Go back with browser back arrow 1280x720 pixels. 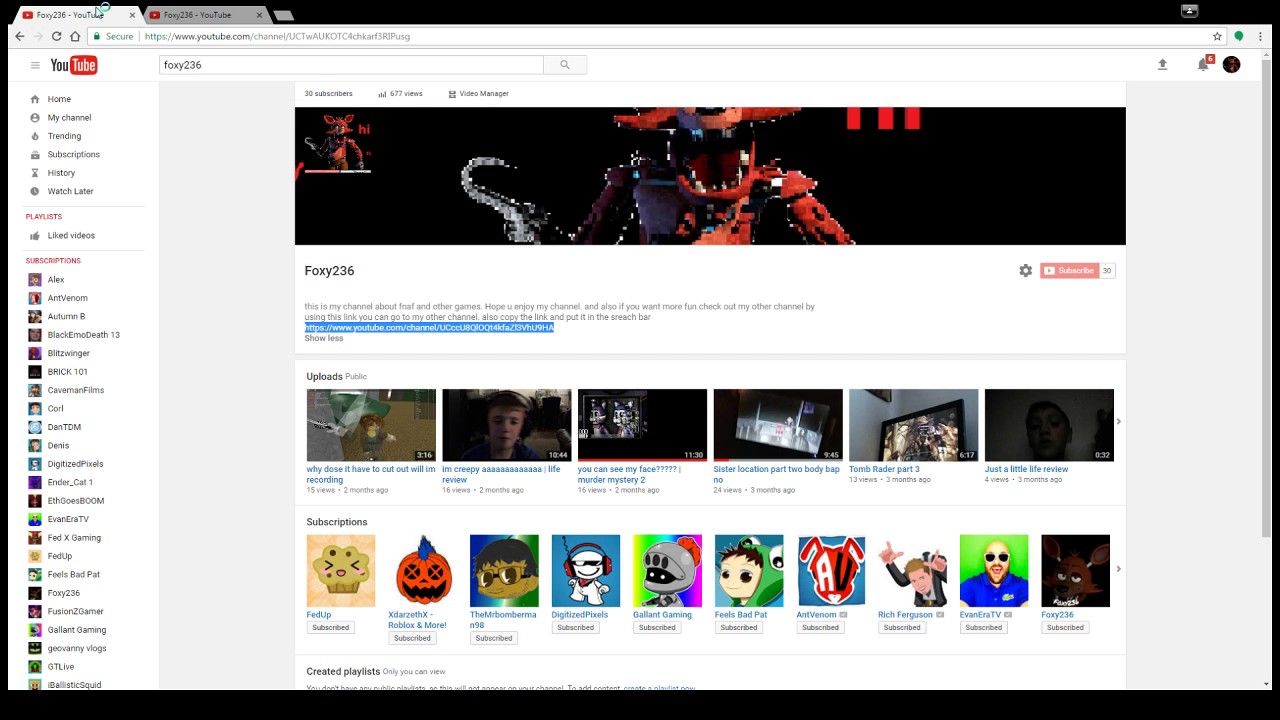click(x=19, y=36)
